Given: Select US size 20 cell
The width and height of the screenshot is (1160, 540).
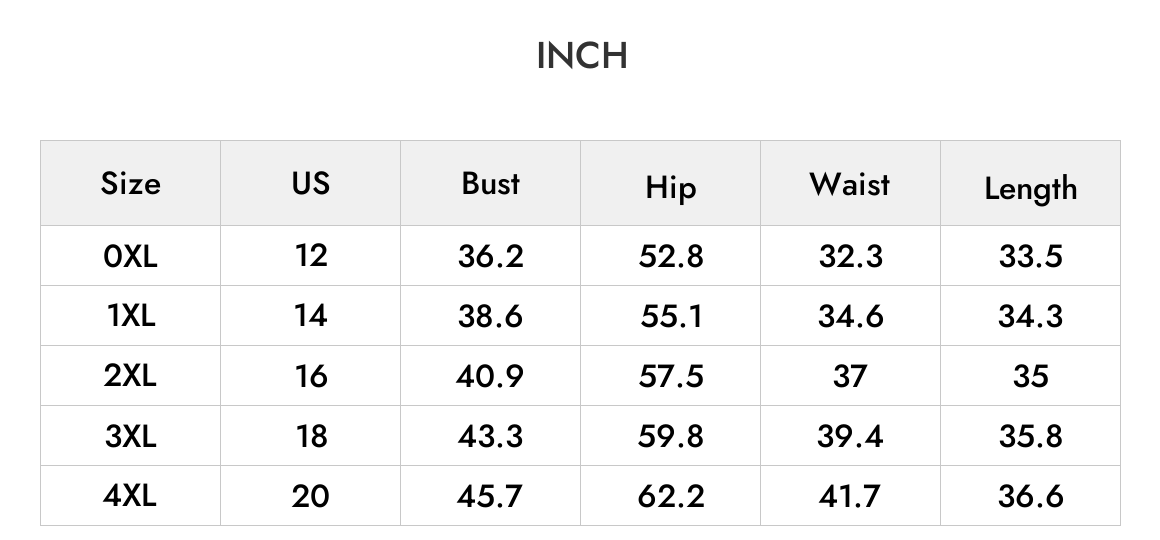Looking at the screenshot, I should click(x=311, y=496).
